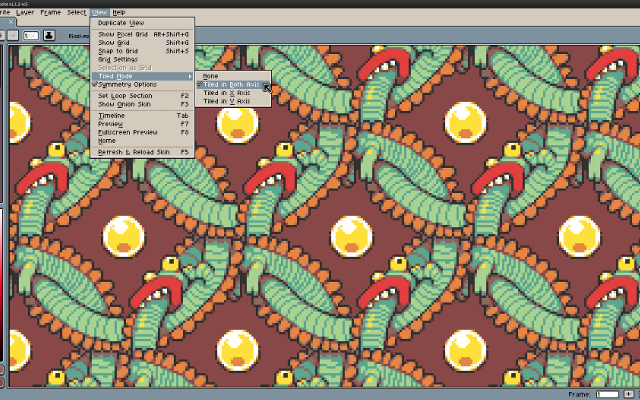Click the red color bar at left

(x=1, y=286)
